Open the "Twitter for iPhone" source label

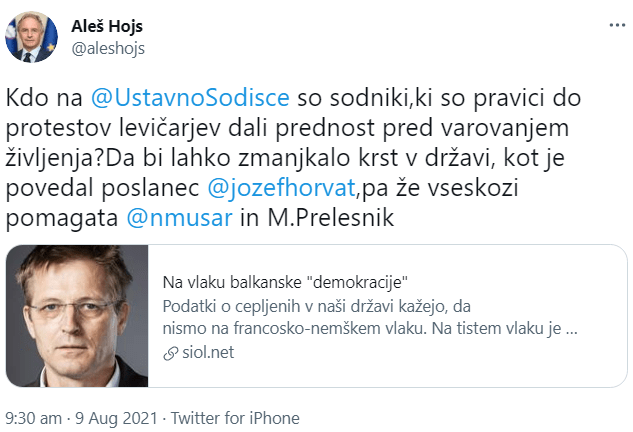pyautogui.click(x=236, y=418)
